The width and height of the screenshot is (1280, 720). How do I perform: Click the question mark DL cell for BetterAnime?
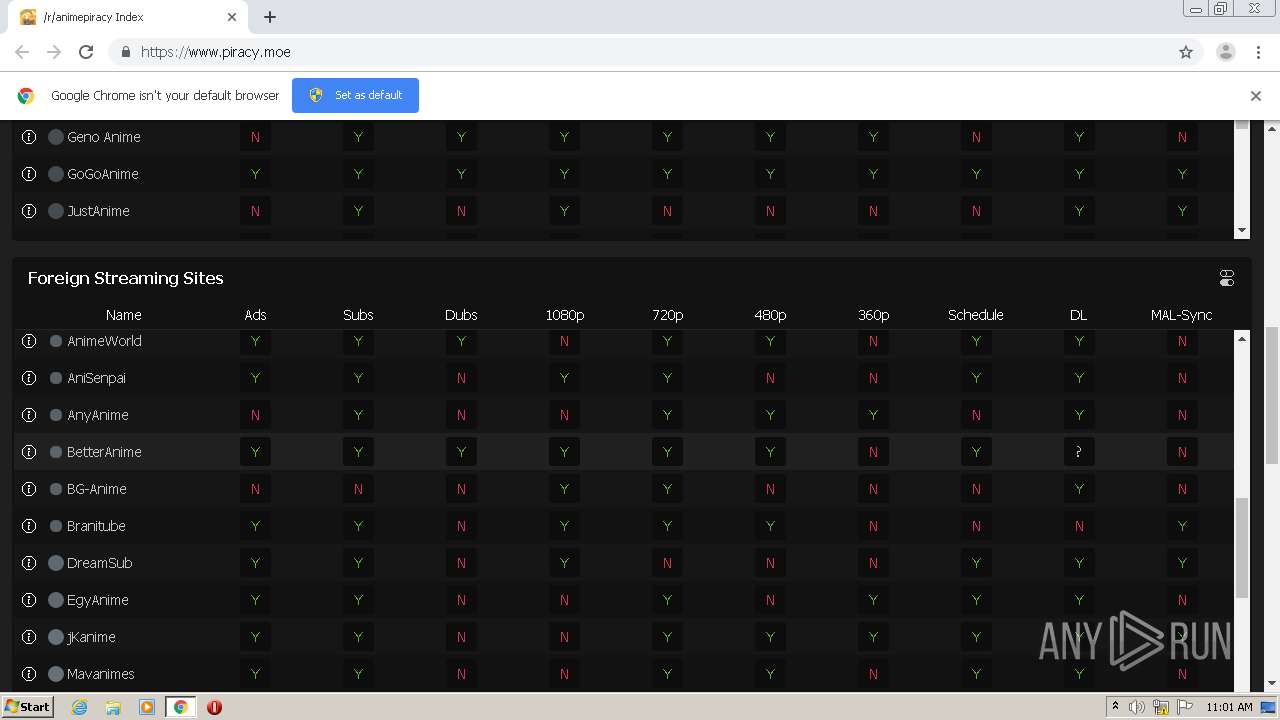pos(1079,452)
